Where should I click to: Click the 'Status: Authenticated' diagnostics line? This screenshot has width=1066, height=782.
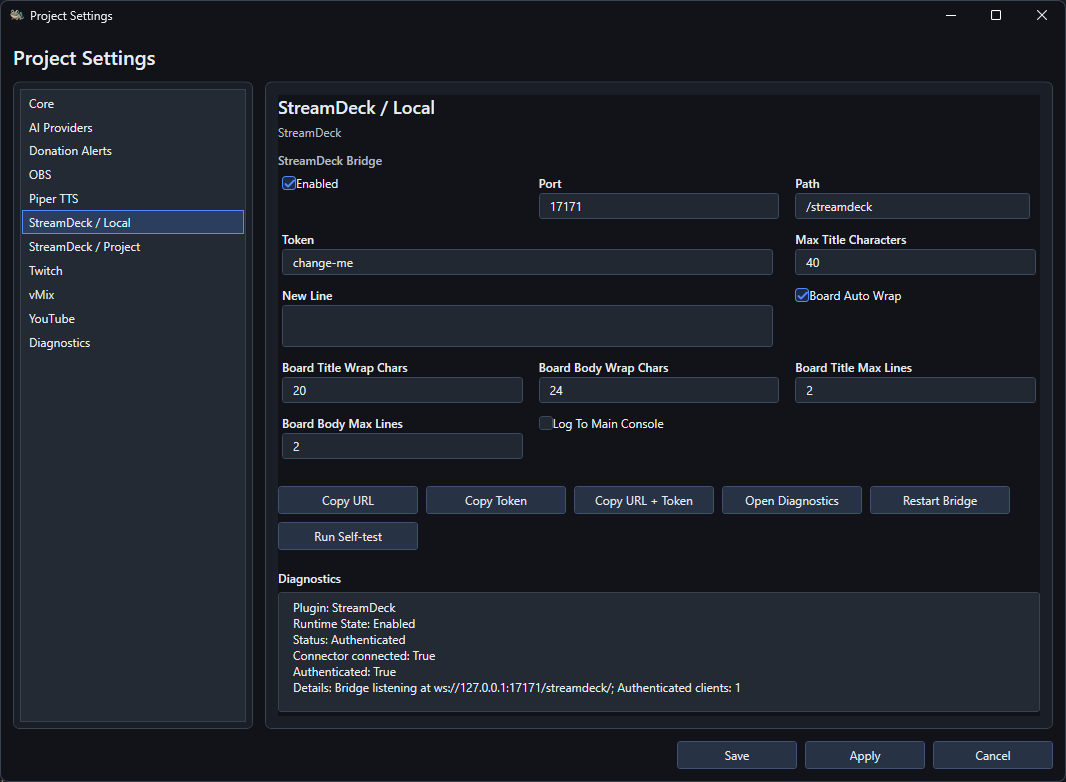349,640
